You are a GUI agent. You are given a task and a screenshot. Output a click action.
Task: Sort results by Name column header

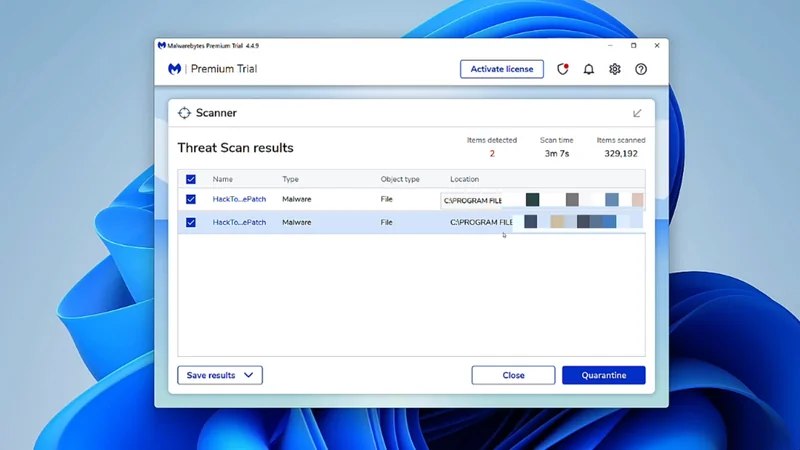[222, 180]
